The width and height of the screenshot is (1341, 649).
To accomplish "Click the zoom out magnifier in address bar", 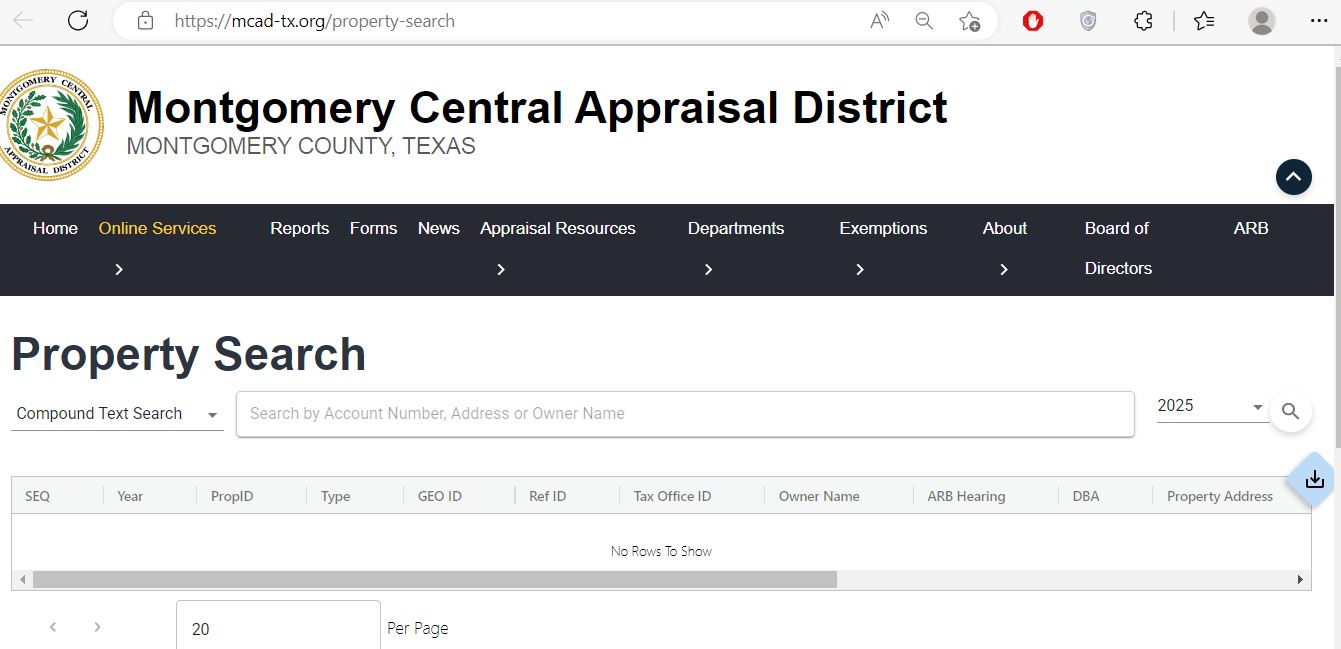I will pyautogui.click(x=923, y=20).
